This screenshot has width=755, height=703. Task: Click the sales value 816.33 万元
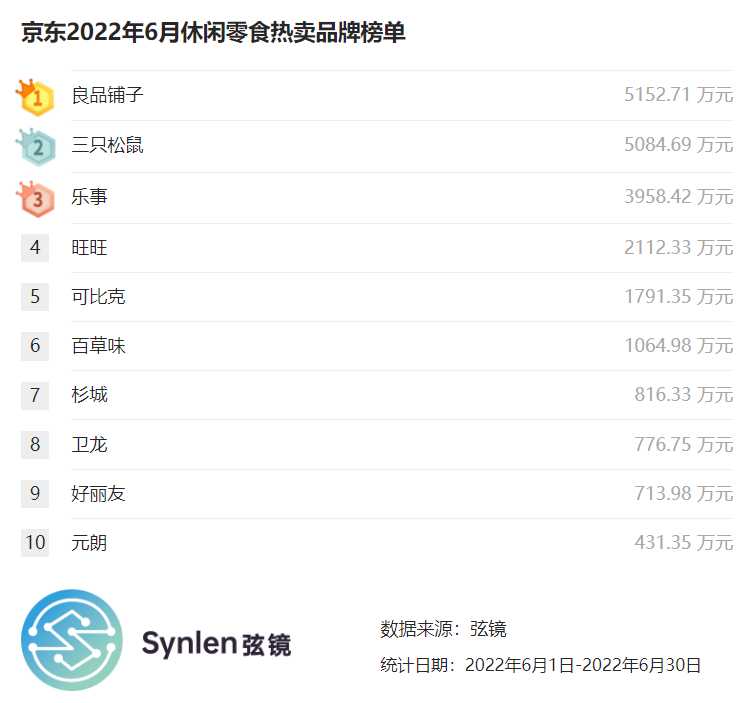click(684, 395)
